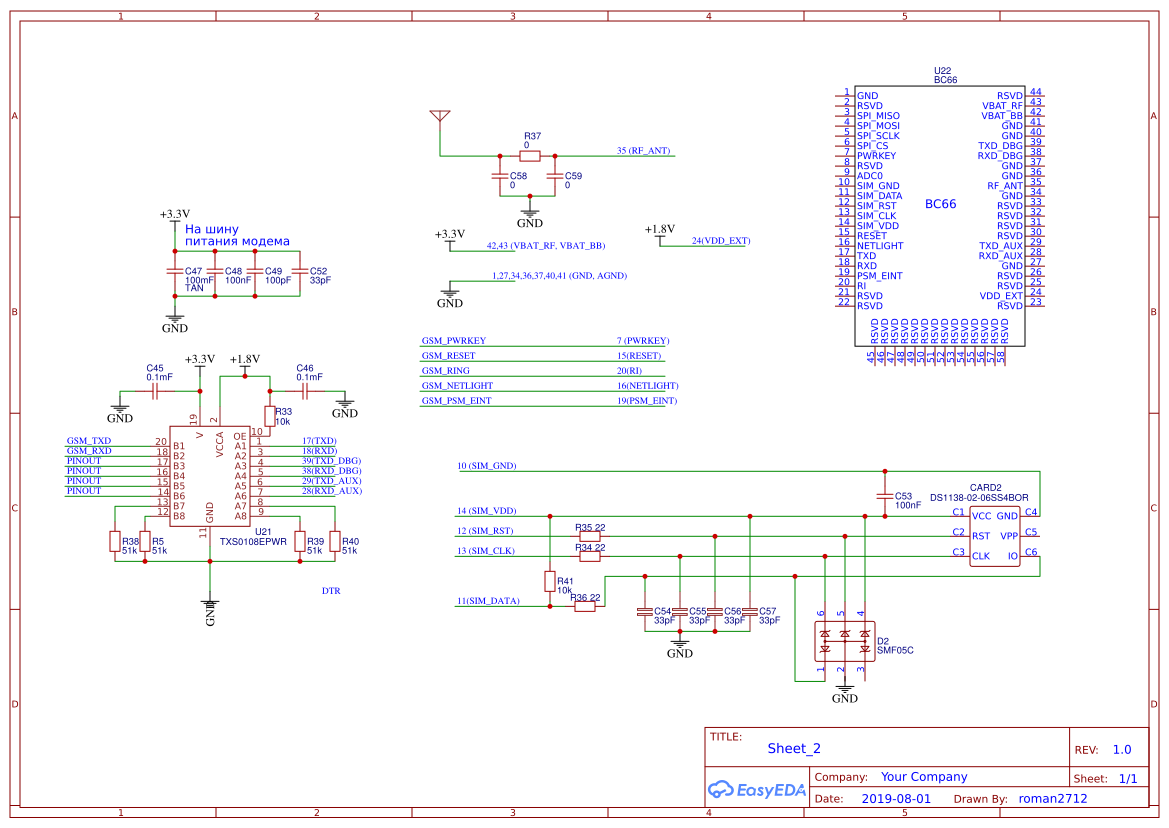Select the GSM_TXD net label

coord(89,441)
